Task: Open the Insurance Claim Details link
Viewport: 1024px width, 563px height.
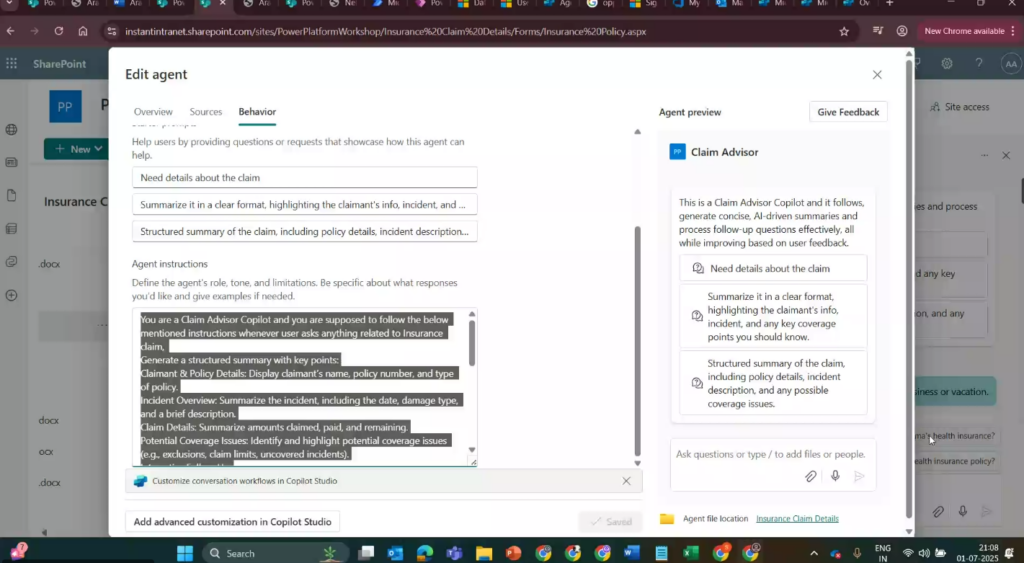Action: [797, 519]
